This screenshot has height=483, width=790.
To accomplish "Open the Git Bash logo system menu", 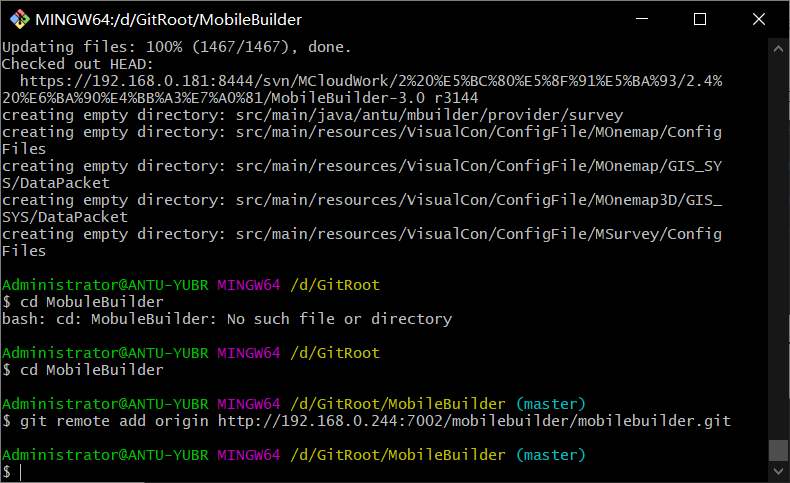I will [x=20, y=19].
